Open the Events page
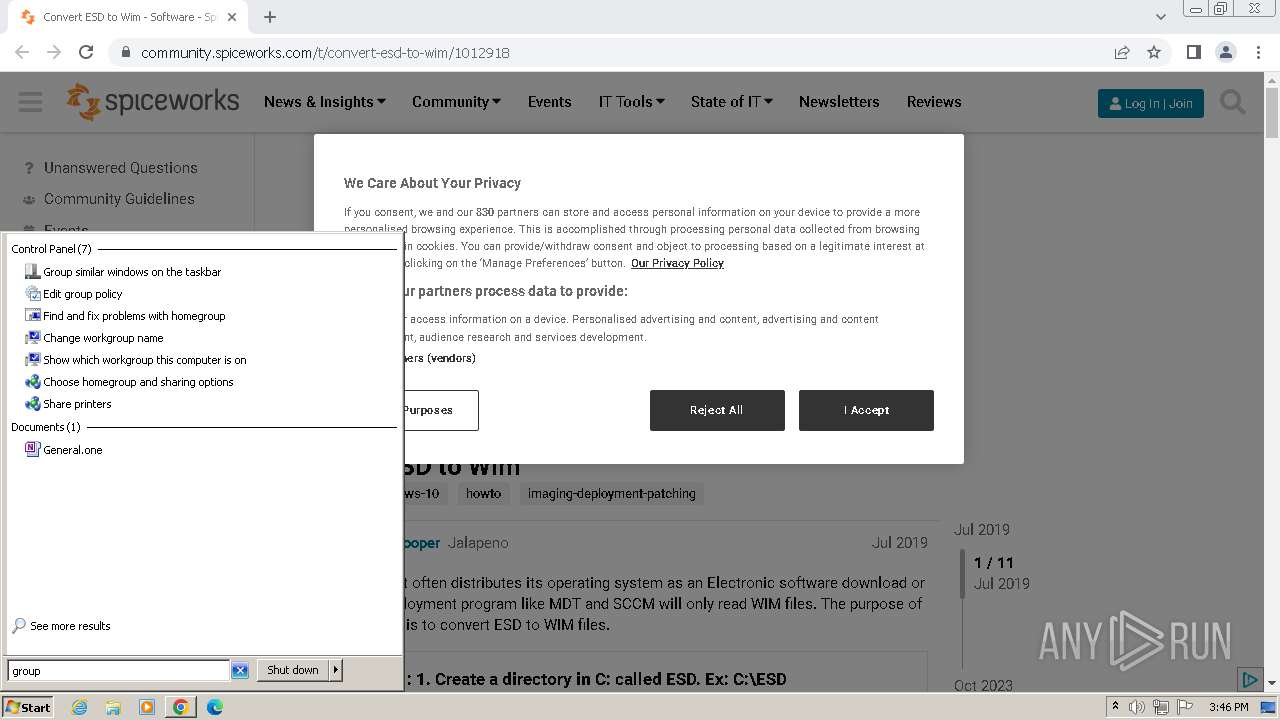Image resolution: width=1280 pixels, height=720 pixels. coord(550,102)
